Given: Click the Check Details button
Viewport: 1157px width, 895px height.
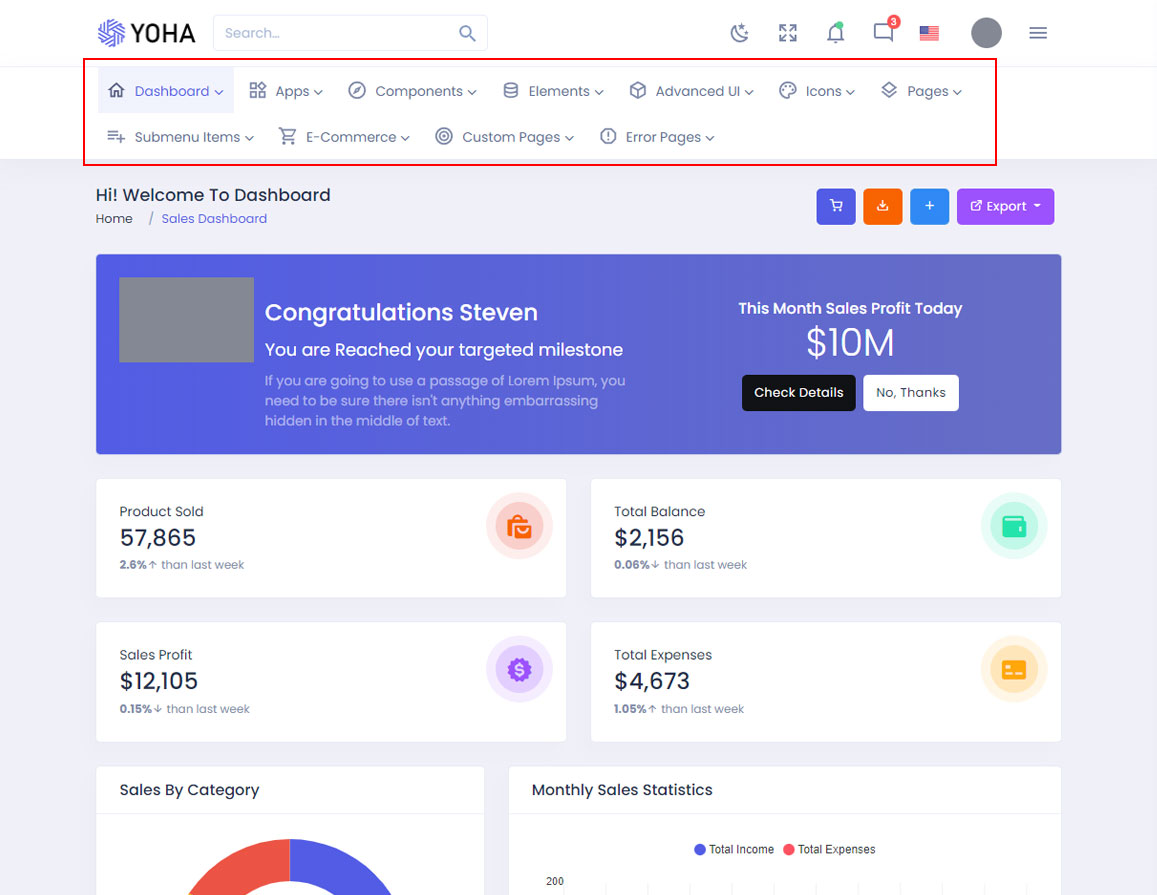Looking at the screenshot, I should [x=798, y=393].
